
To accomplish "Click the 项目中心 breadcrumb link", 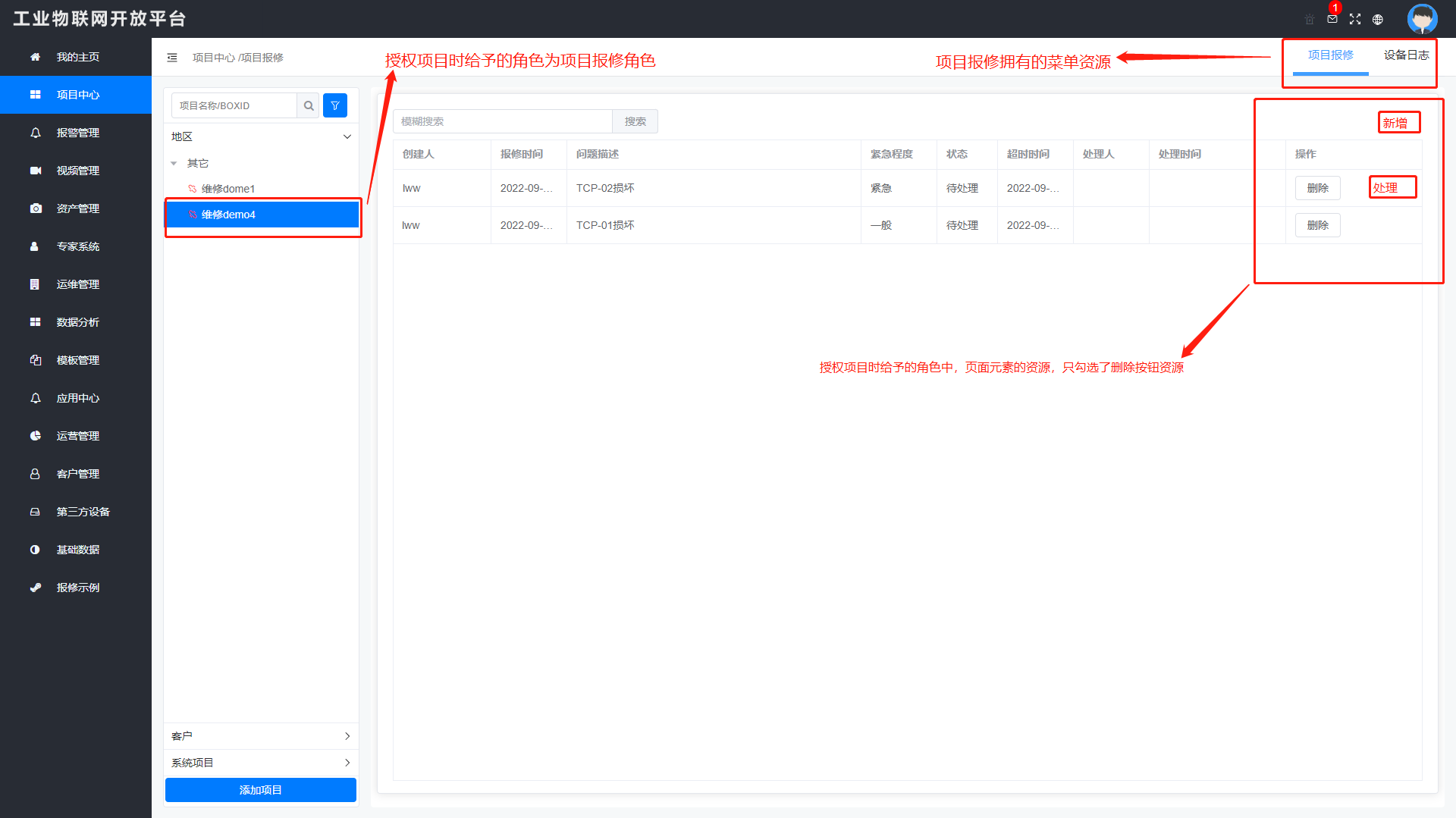I will pos(214,58).
